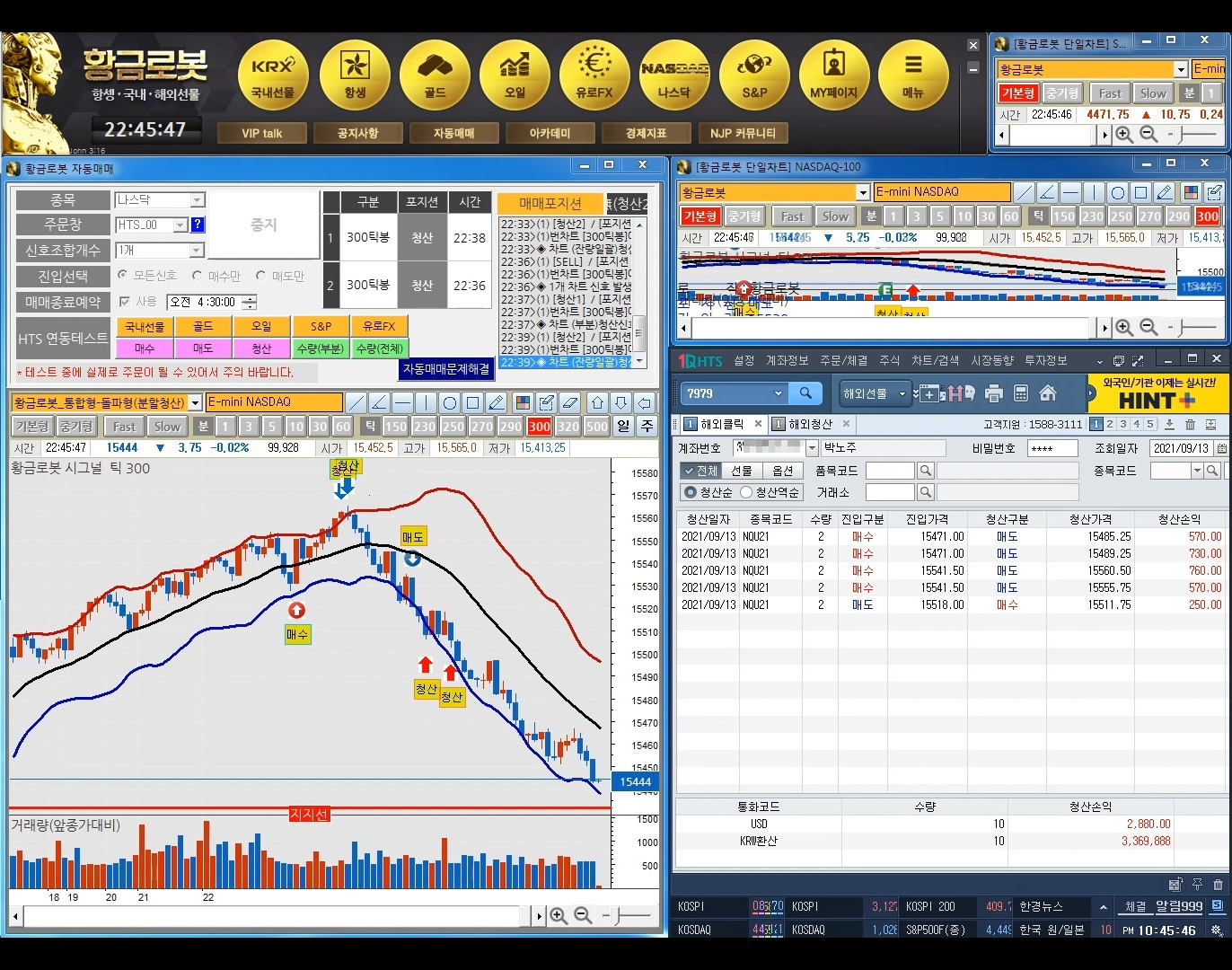
Task: Open 주문/체결 menu in 1QHTS
Action: [x=843, y=361]
